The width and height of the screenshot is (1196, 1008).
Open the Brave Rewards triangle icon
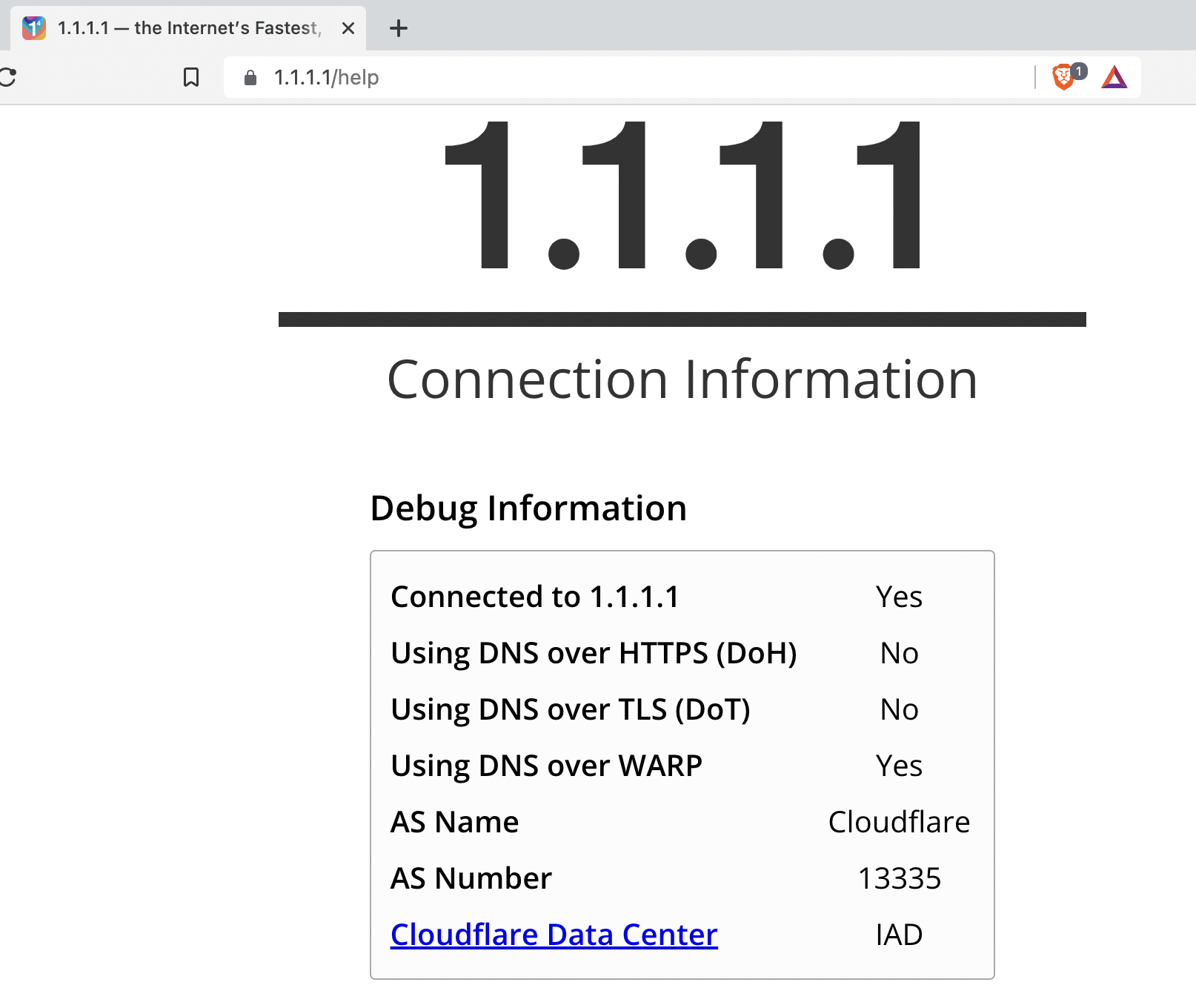click(1114, 77)
